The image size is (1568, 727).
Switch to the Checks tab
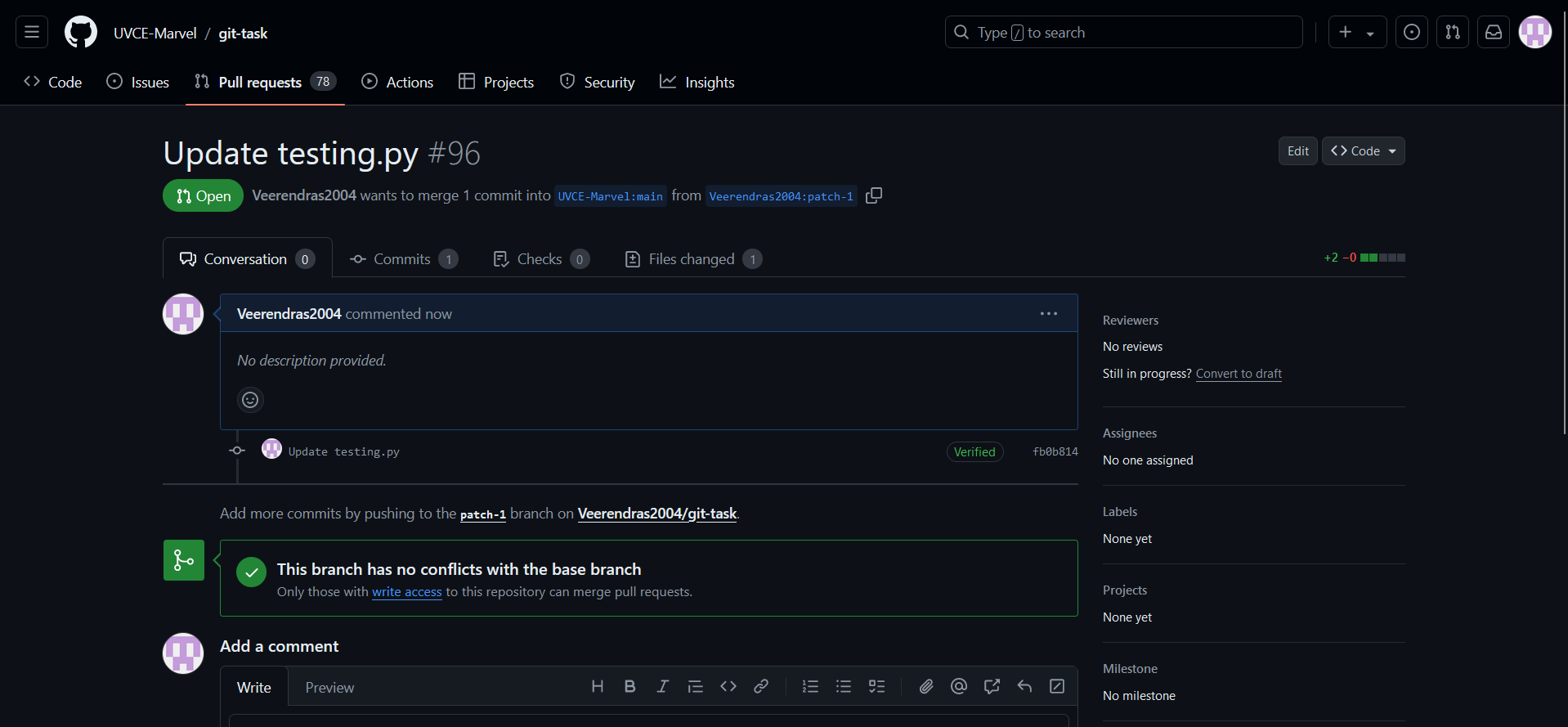(x=541, y=258)
